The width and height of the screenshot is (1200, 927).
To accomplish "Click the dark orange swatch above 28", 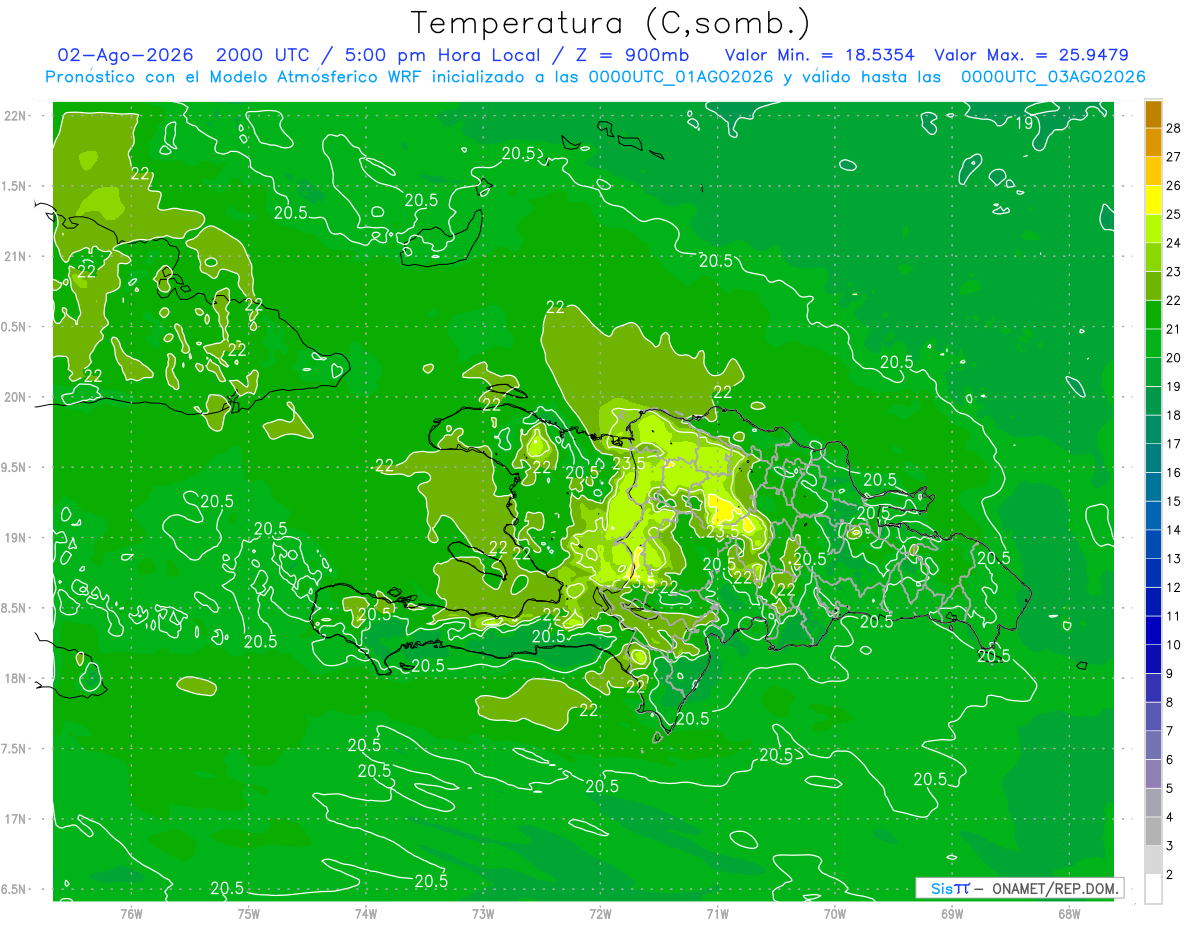I will 1153,114.
